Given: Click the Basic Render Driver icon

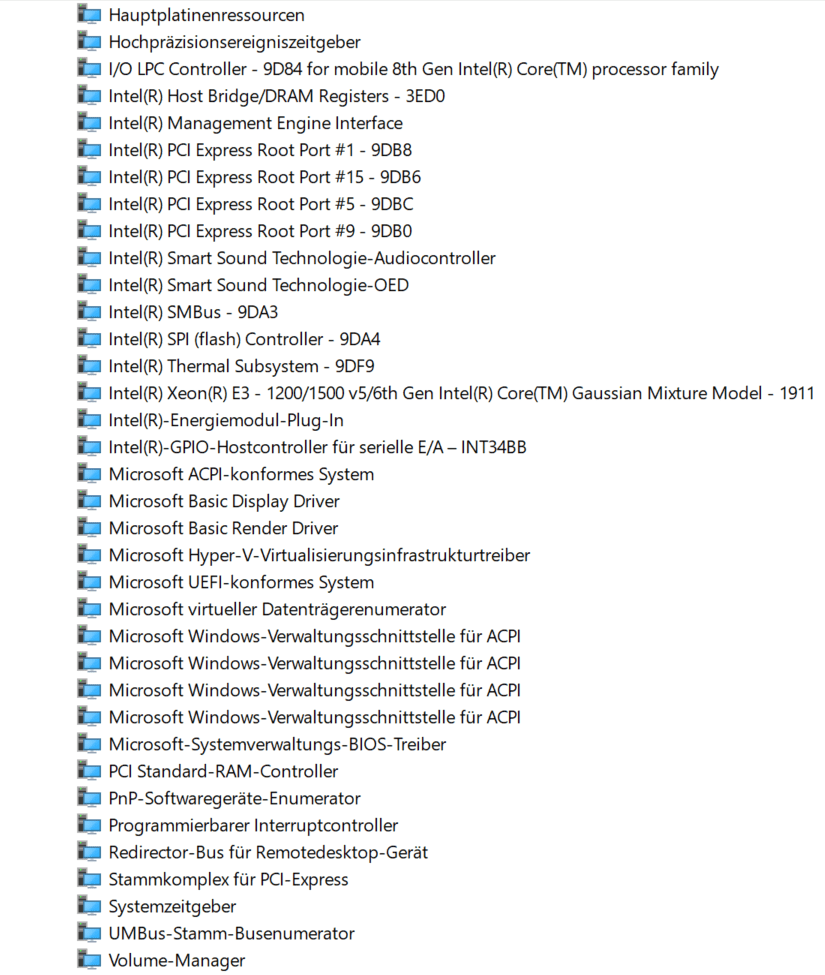Looking at the screenshot, I should pos(89,528).
